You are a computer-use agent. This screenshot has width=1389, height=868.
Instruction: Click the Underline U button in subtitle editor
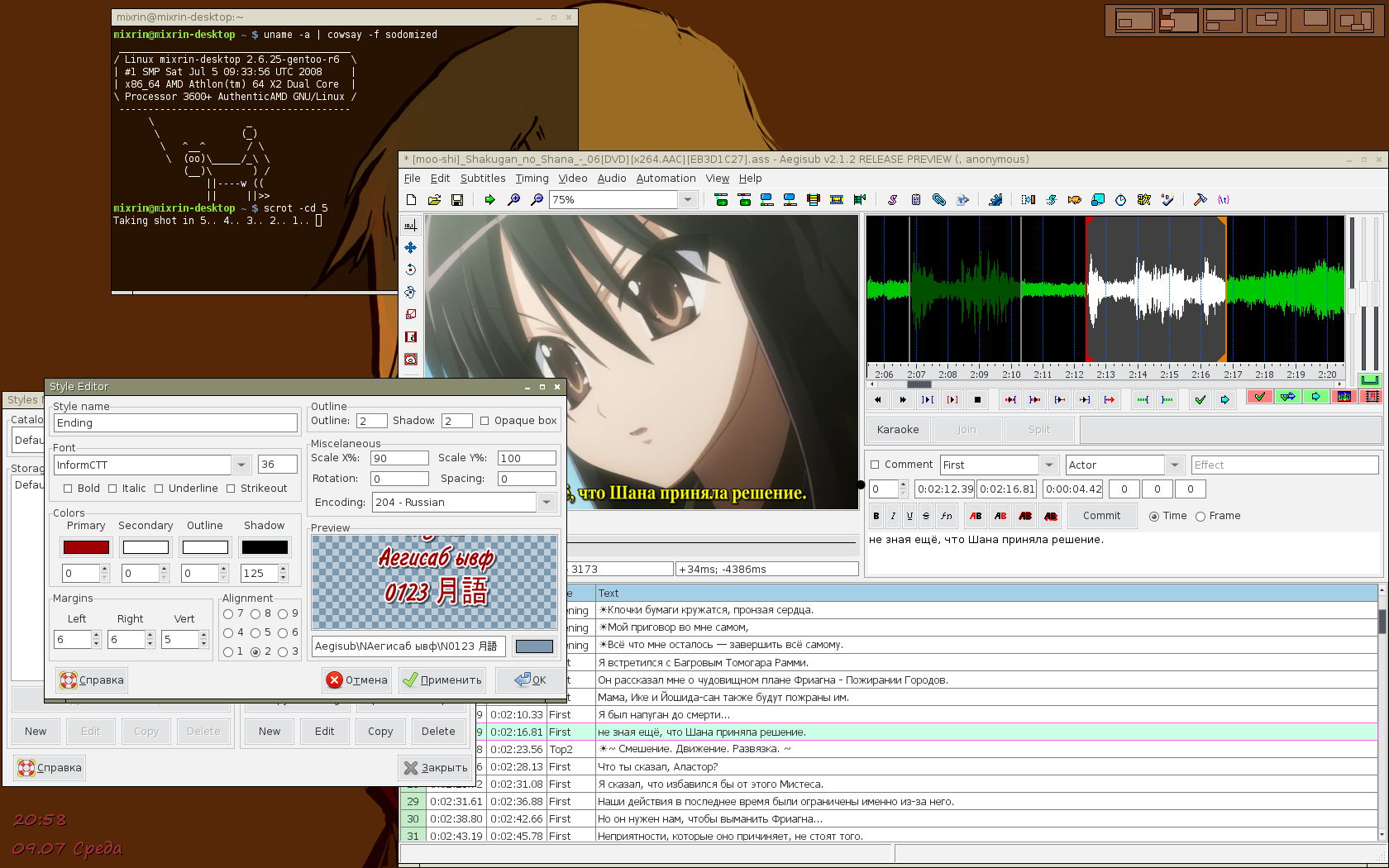[909, 516]
